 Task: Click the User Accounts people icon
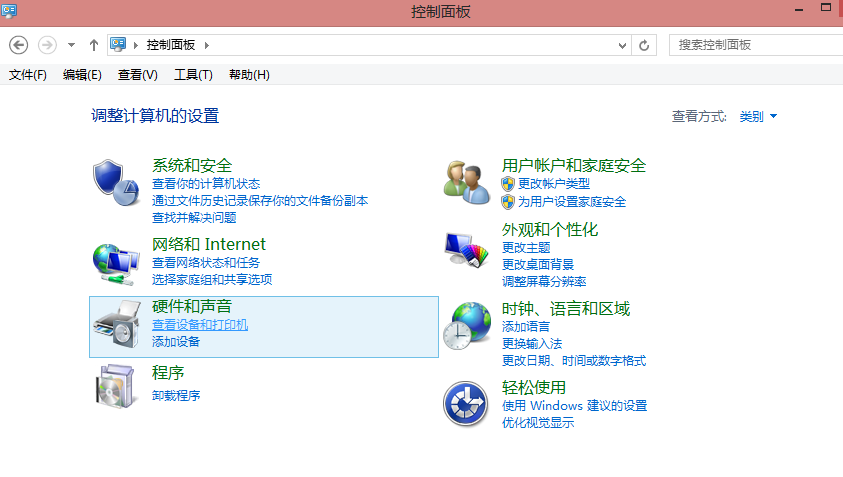(x=467, y=182)
